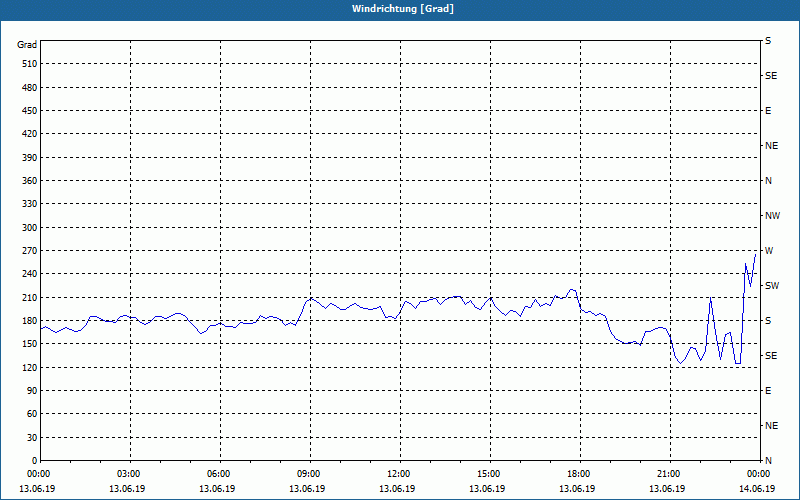Click the 15:00 time label

click(488, 473)
